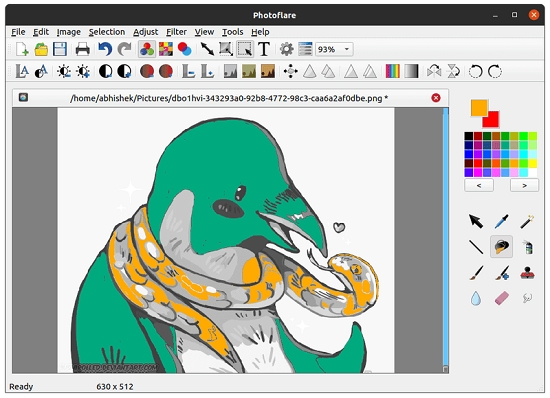Image resolution: width=550 pixels, height=398 pixels.
Task: Click the orange foreground color swatch
Action: (479, 107)
